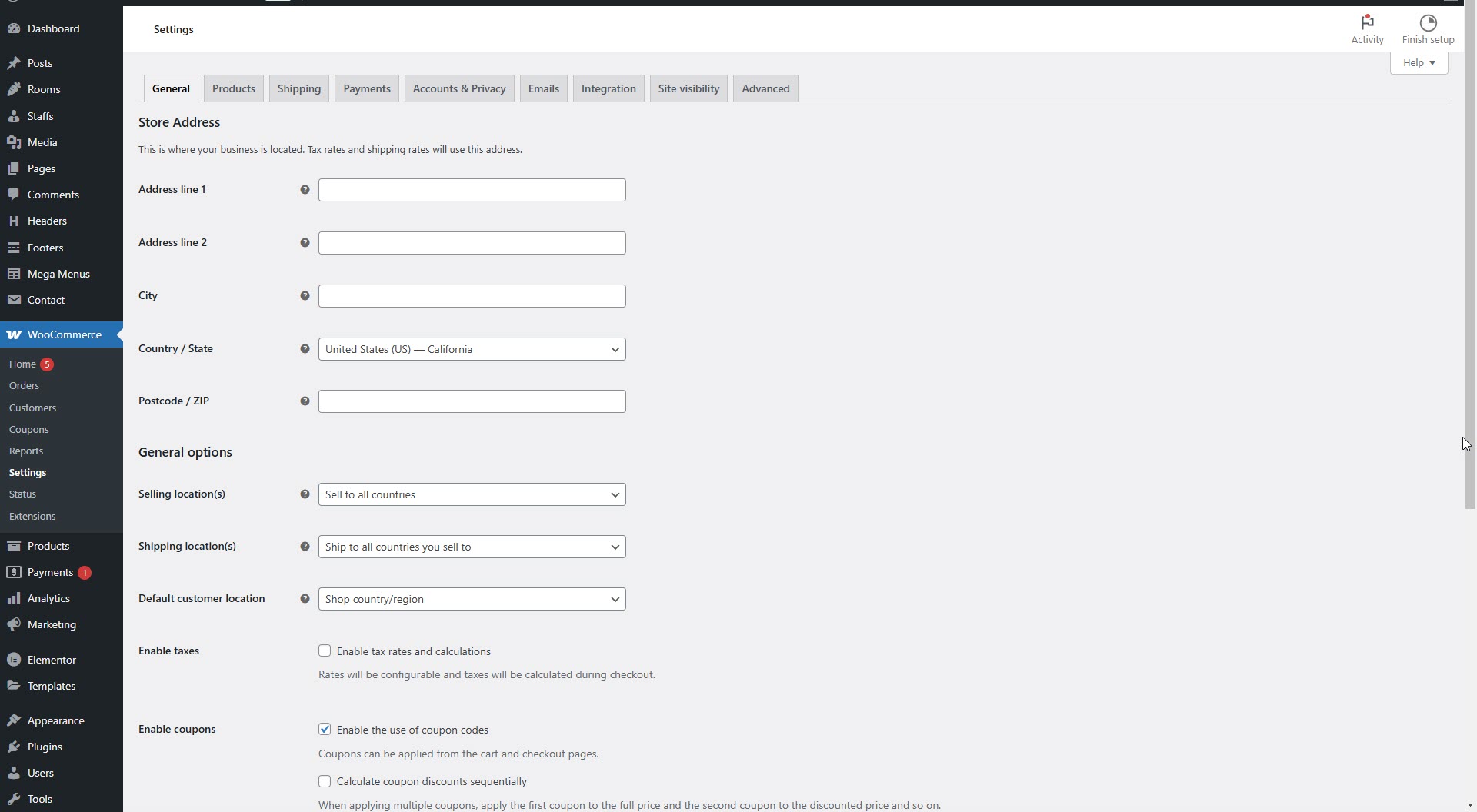This screenshot has height=812, width=1477.
Task: Open the Help panel button
Action: [x=1419, y=63]
